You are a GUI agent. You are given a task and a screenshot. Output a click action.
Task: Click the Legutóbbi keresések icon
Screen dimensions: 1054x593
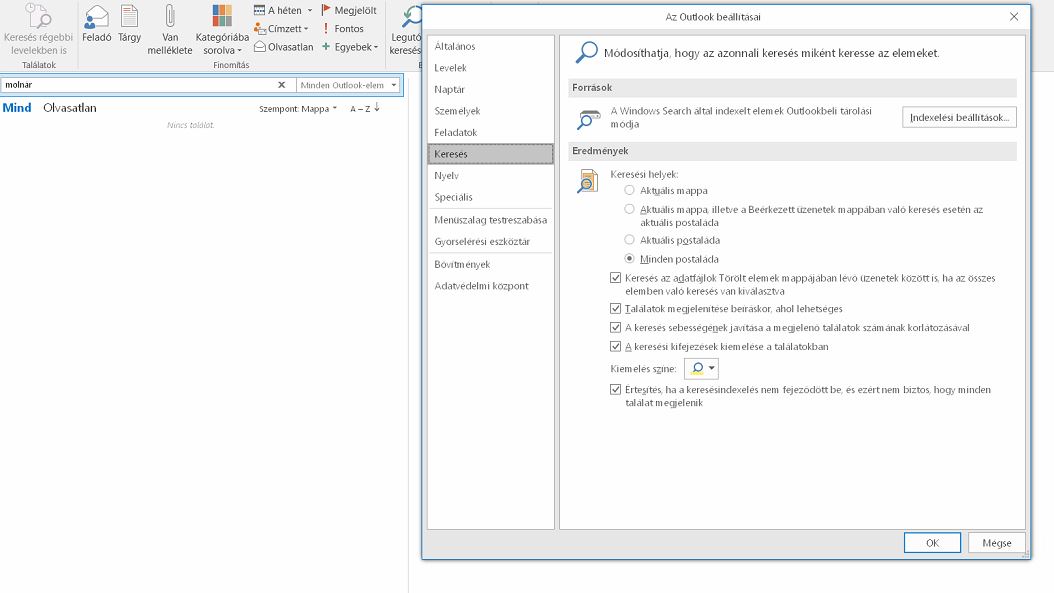coord(411,16)
